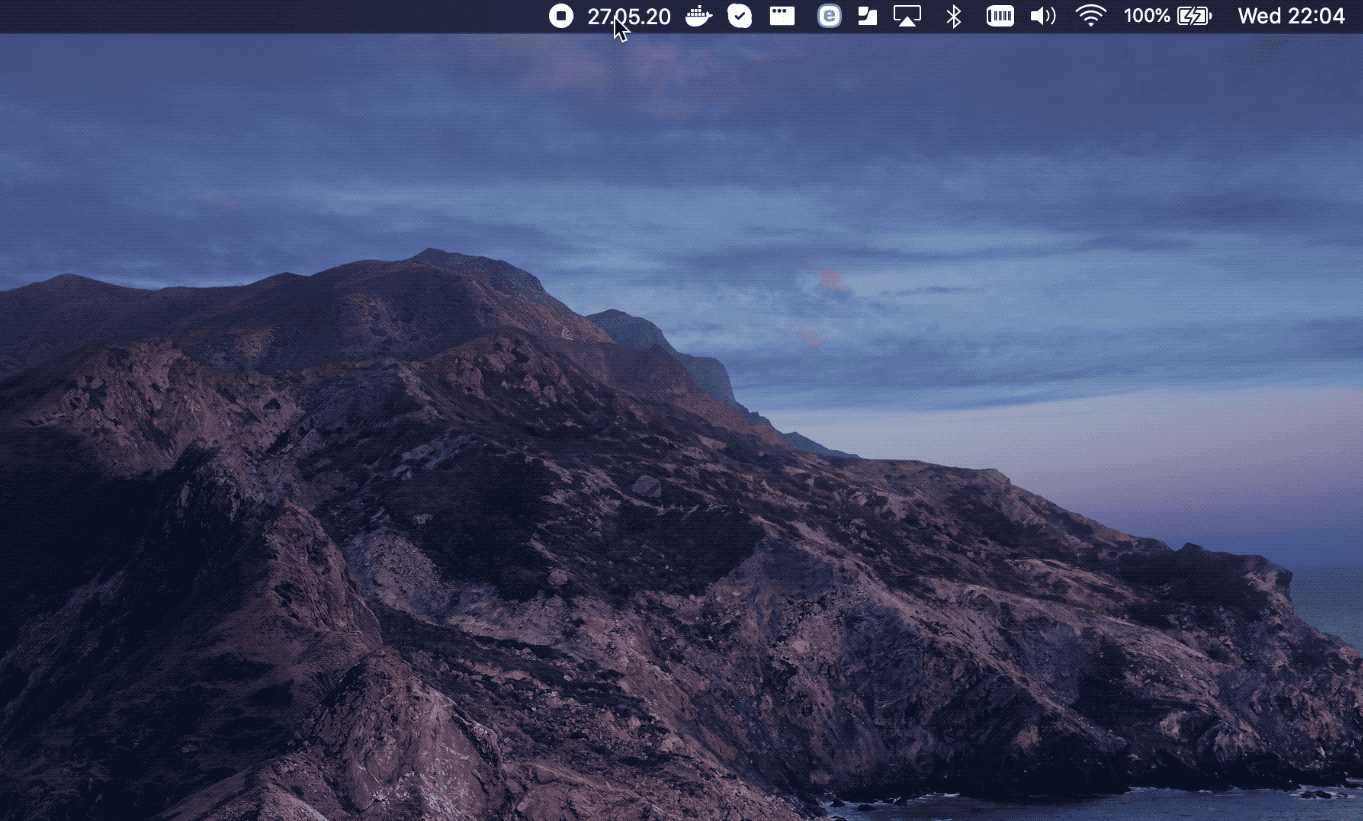The width and height of the screenshot is (1363, 821).
Task: Stop the screen recording from the menu bar
Action: coord(561,16)
